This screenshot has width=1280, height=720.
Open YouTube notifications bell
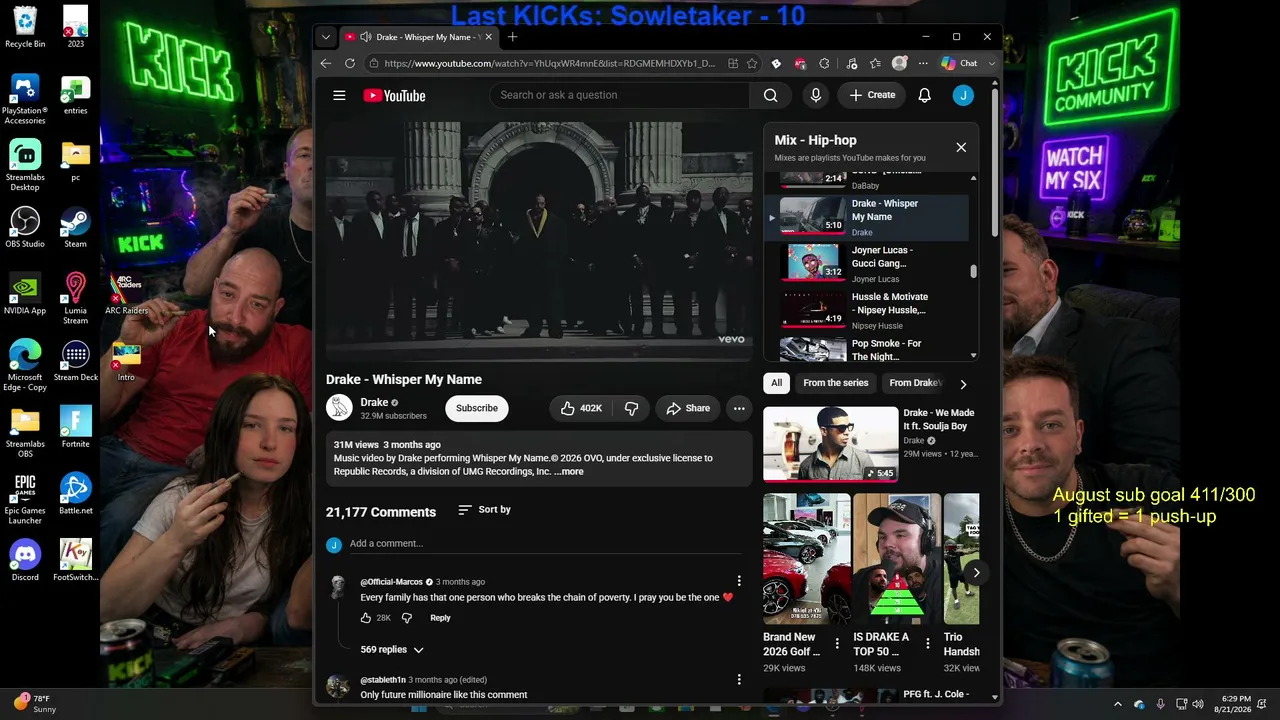click(925, 95)
